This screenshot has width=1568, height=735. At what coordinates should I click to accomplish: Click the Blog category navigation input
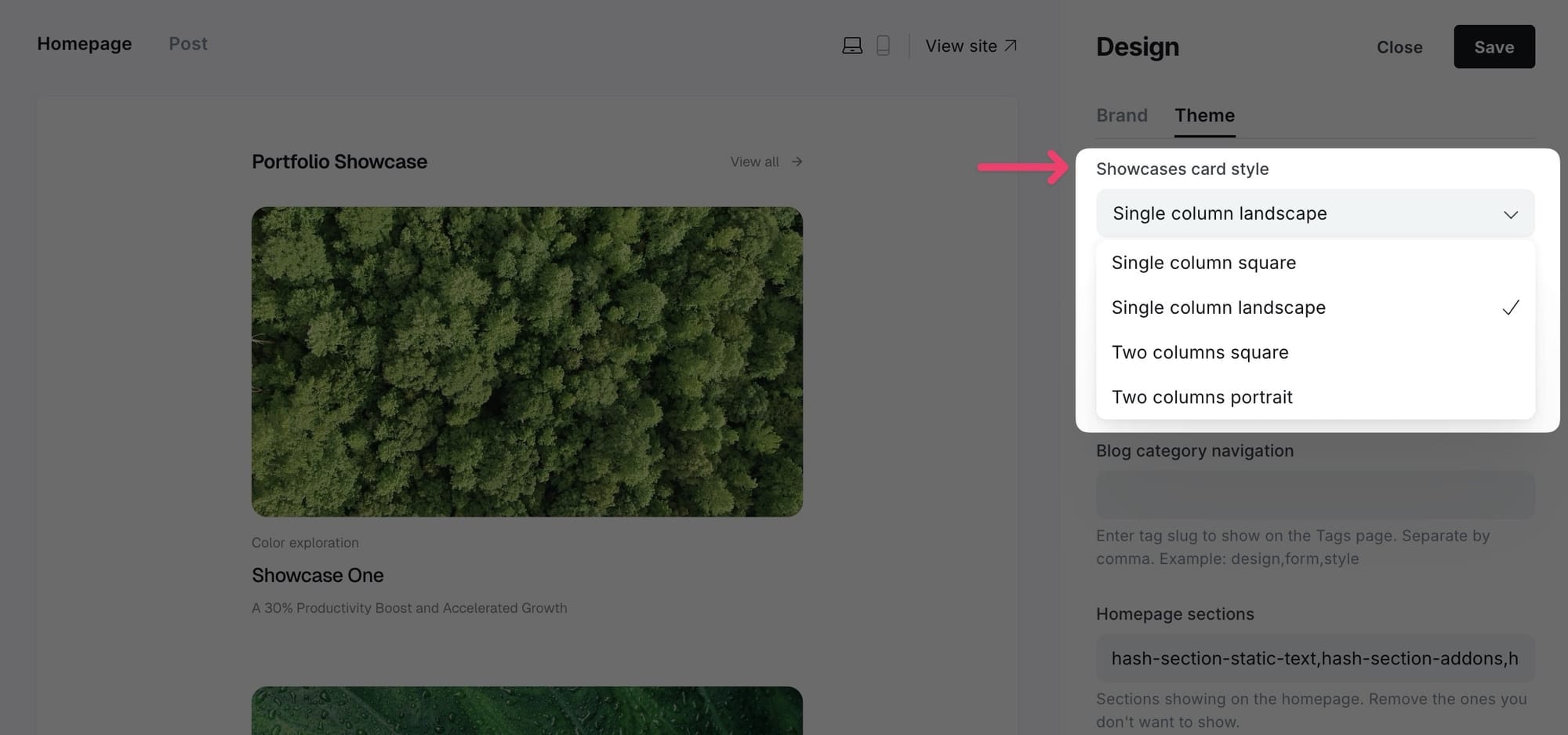pyautogui.click(x=1316, y=494)
